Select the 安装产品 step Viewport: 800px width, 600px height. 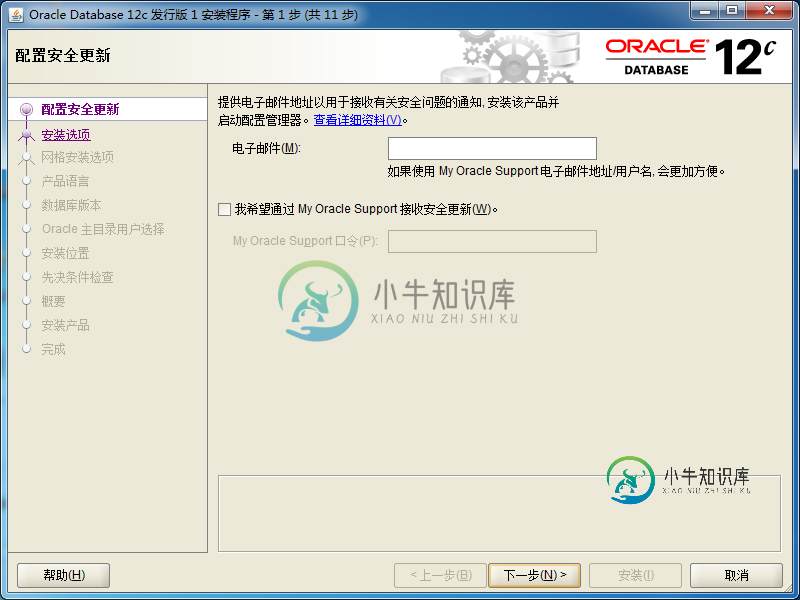coord(65,325)
